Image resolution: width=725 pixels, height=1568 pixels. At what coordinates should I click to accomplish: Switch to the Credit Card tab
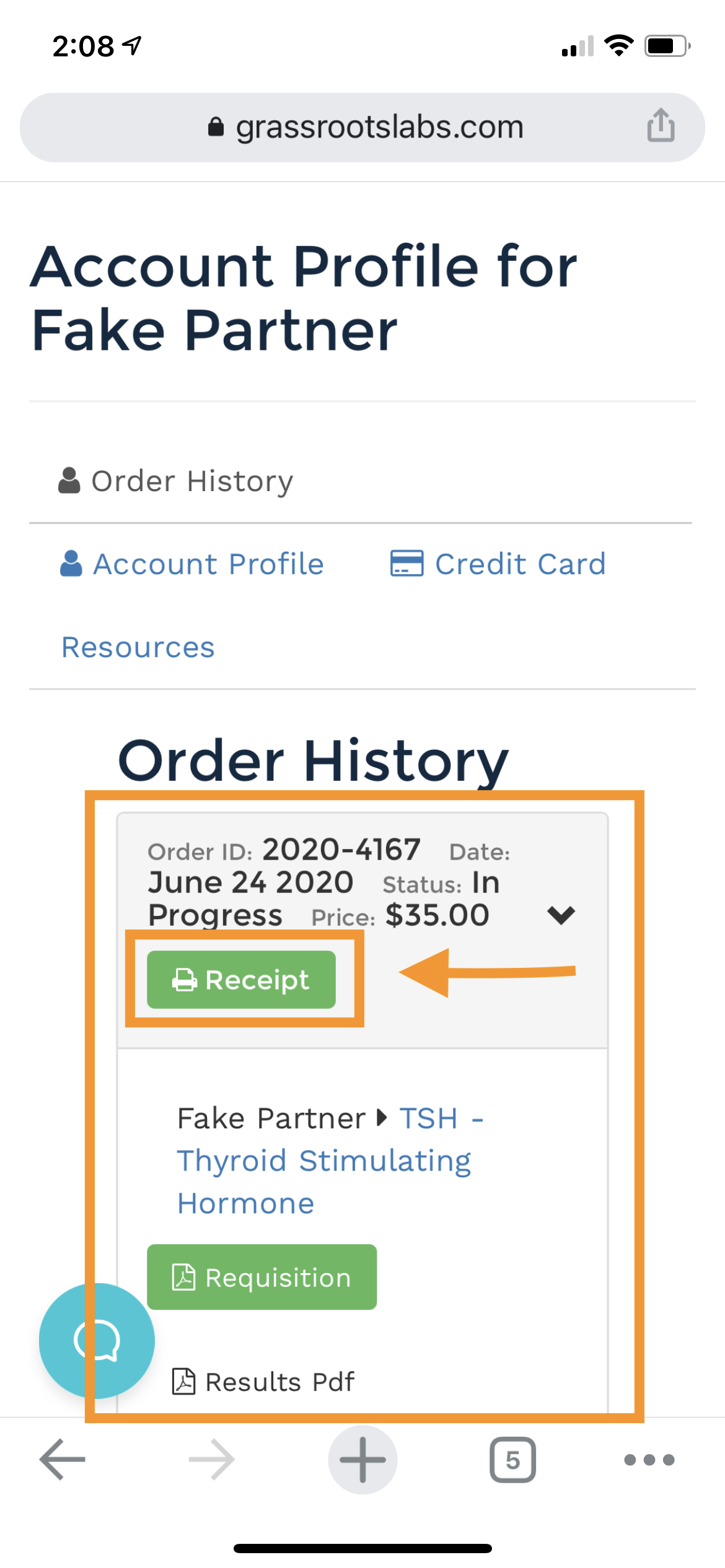click(498, 564)
